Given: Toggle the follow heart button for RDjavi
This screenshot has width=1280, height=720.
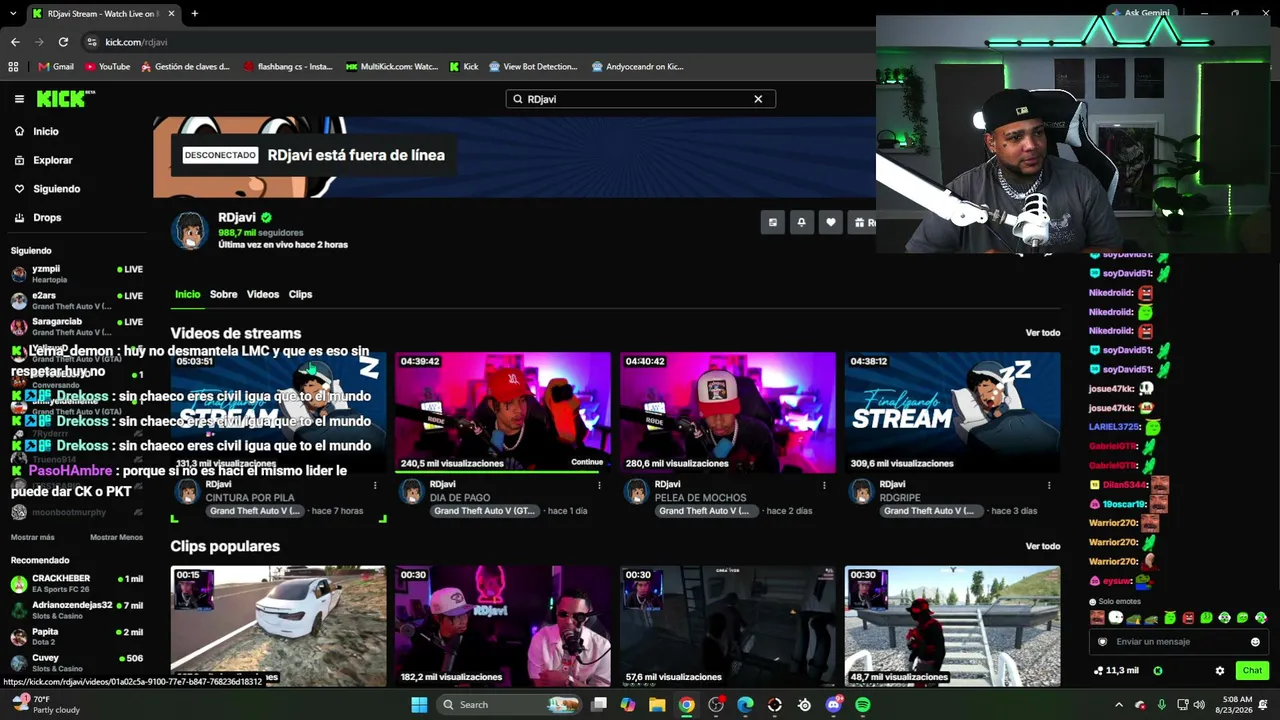Looking at the screenshot, I should click(x=830, y=223).
